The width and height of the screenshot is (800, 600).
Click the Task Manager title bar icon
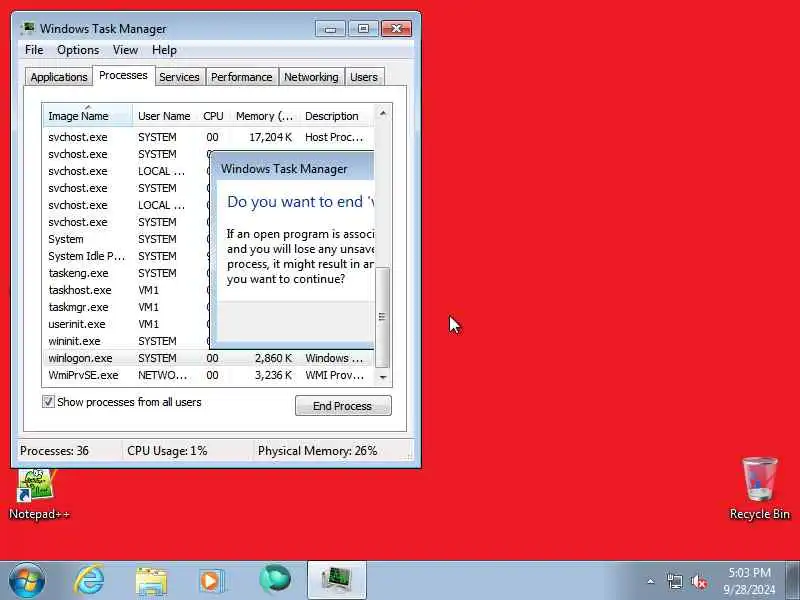coord(28,28)
